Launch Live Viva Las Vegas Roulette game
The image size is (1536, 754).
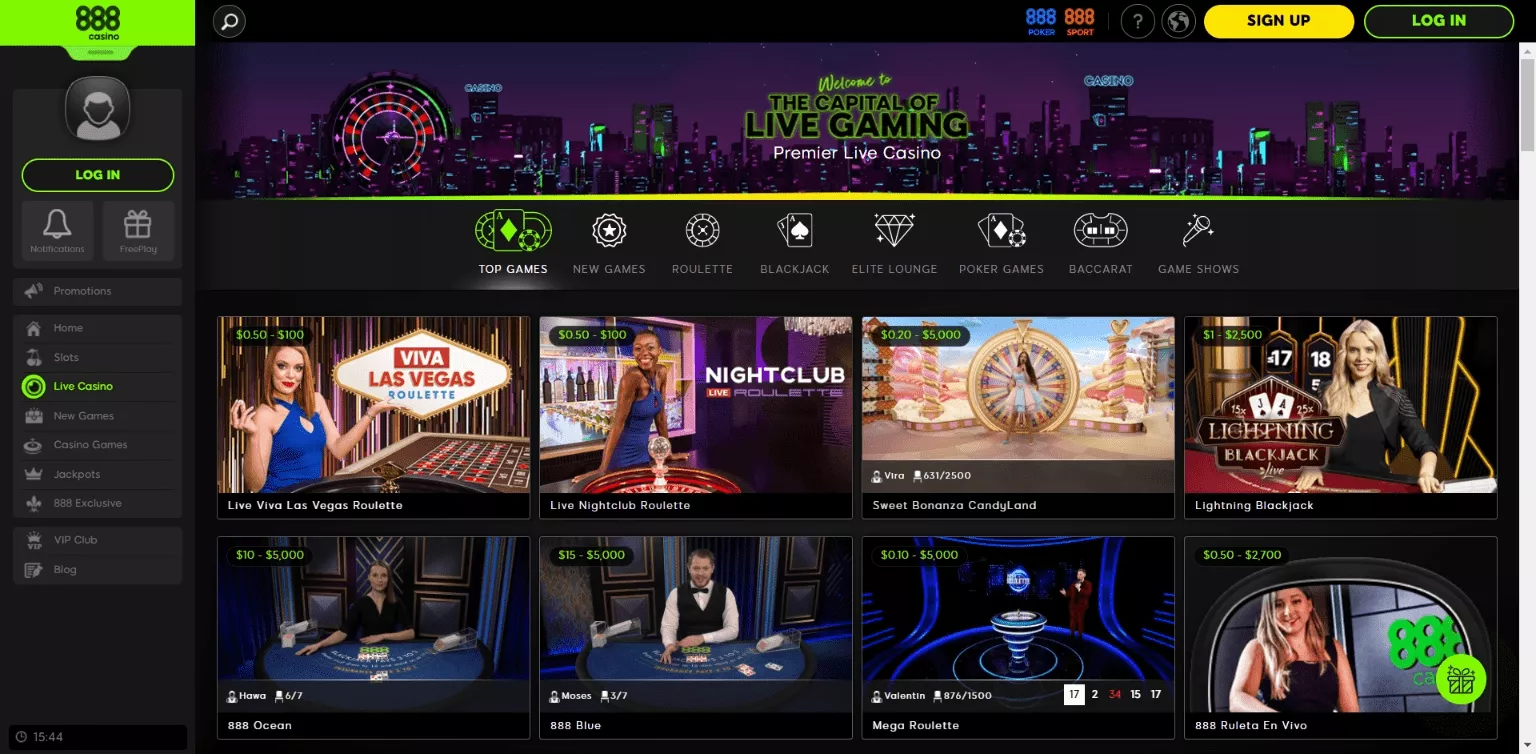tap(373, 417)
